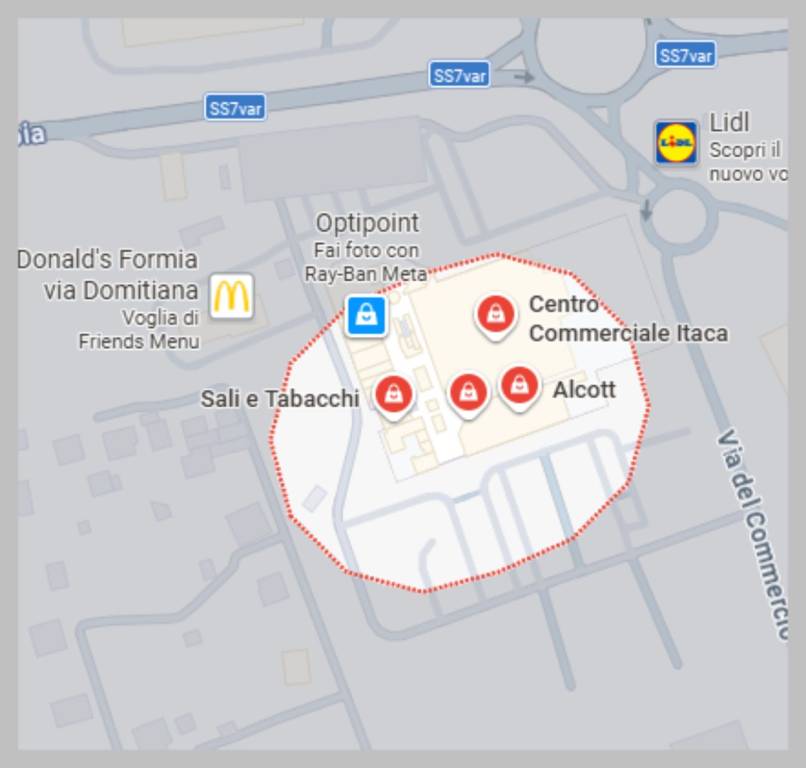Image resolution: width=806 pixels, height=768 pixels.
Task: Click the Centro Commerciale Itaca red pin
Action: pos(496,317)
